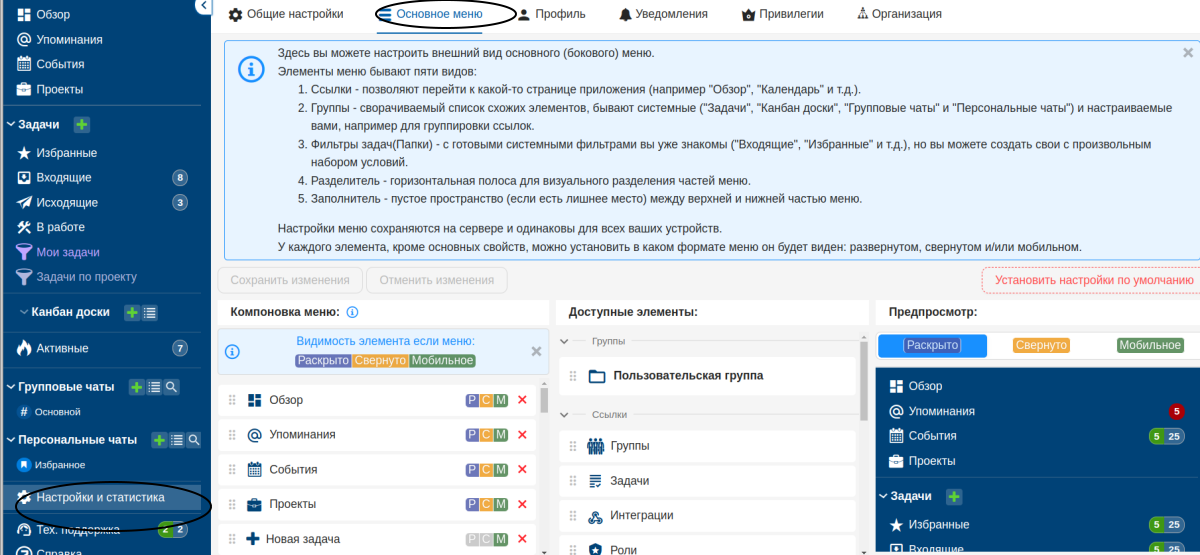Select Свернуто preview mode
Viewport: 1200px width, 555px height.
[x=1041, y=345]
